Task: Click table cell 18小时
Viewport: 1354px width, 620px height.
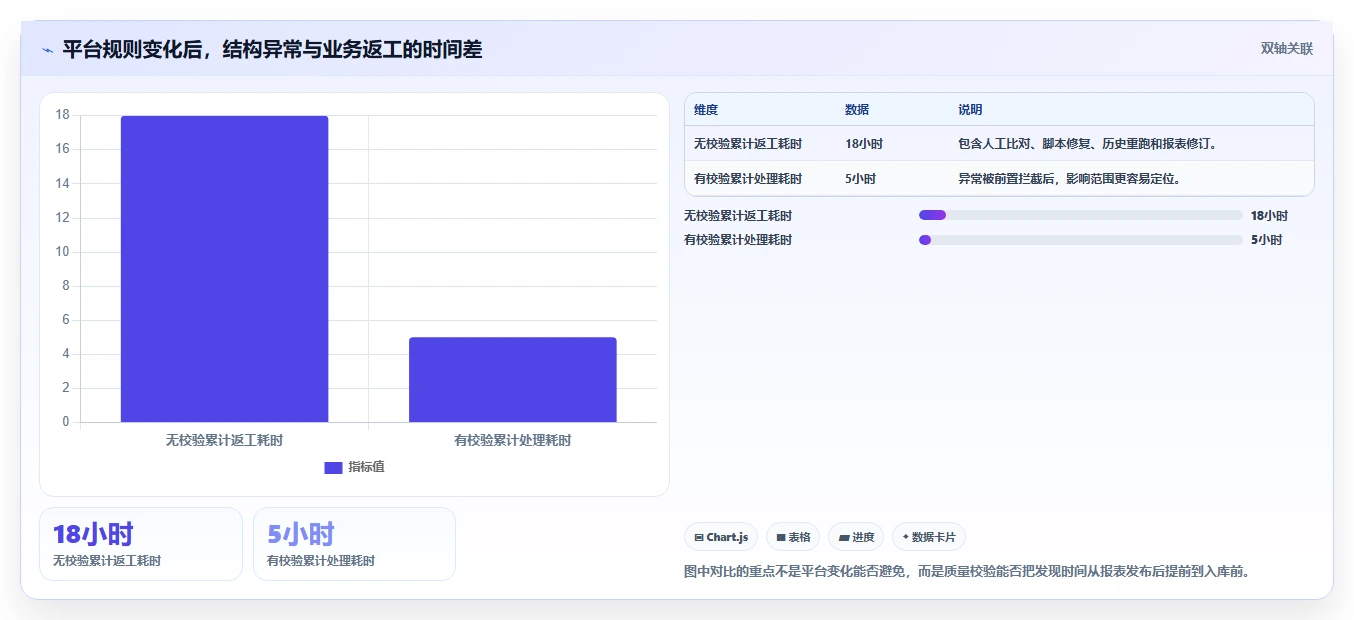Action: 864,144
